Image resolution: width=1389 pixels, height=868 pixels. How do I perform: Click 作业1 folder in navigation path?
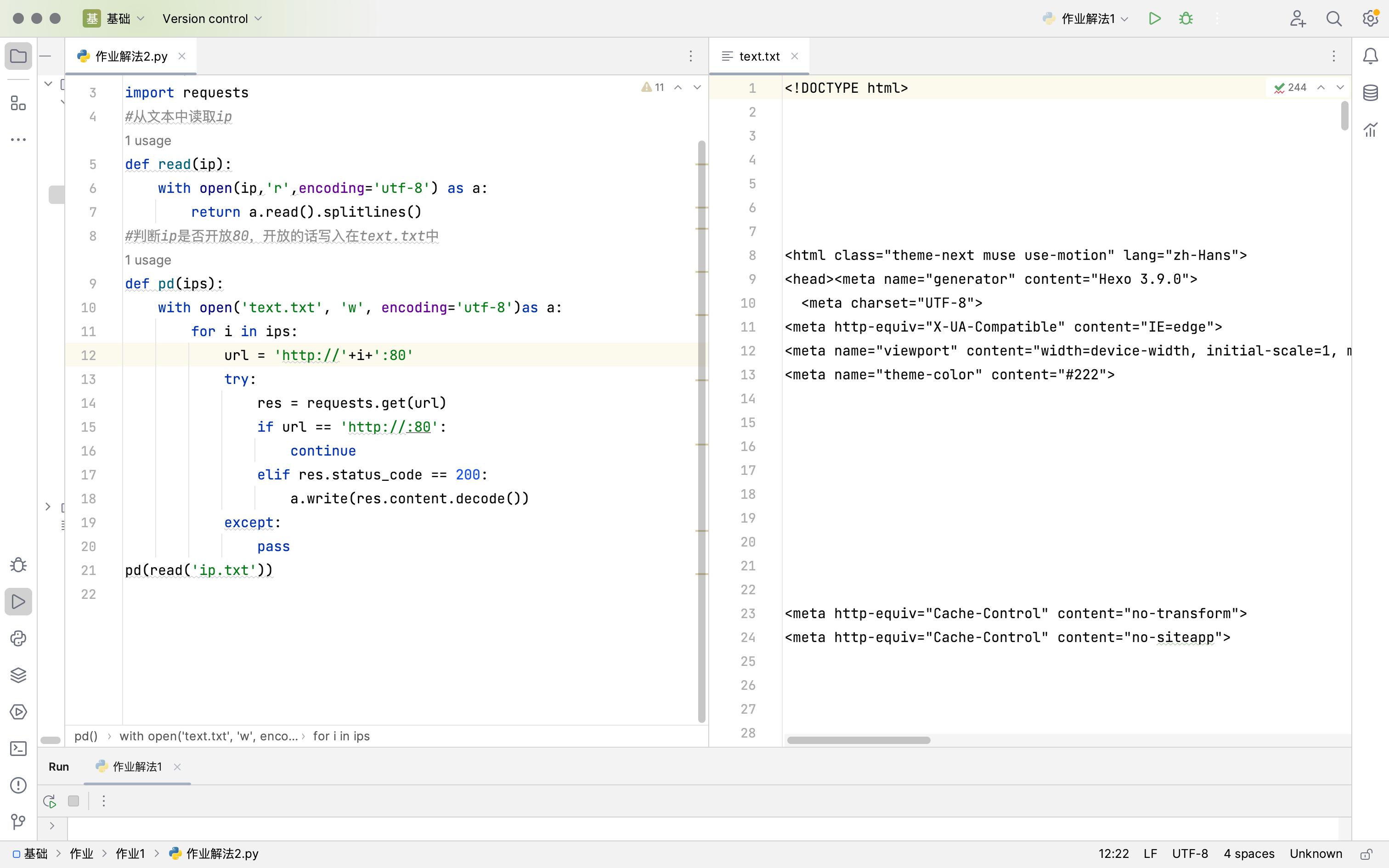point(130,854)
